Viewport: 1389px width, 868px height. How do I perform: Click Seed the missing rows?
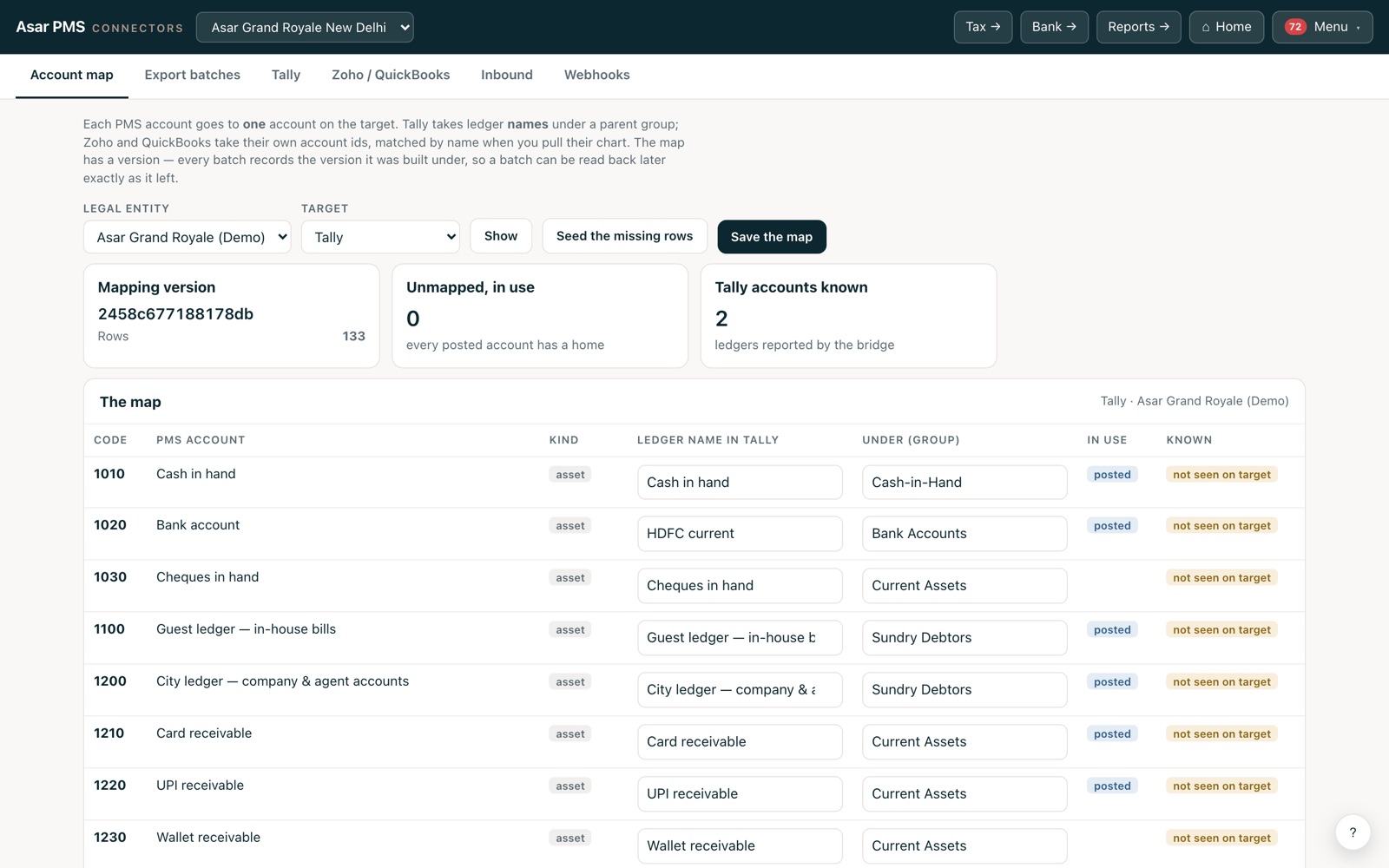pos(625,236)
